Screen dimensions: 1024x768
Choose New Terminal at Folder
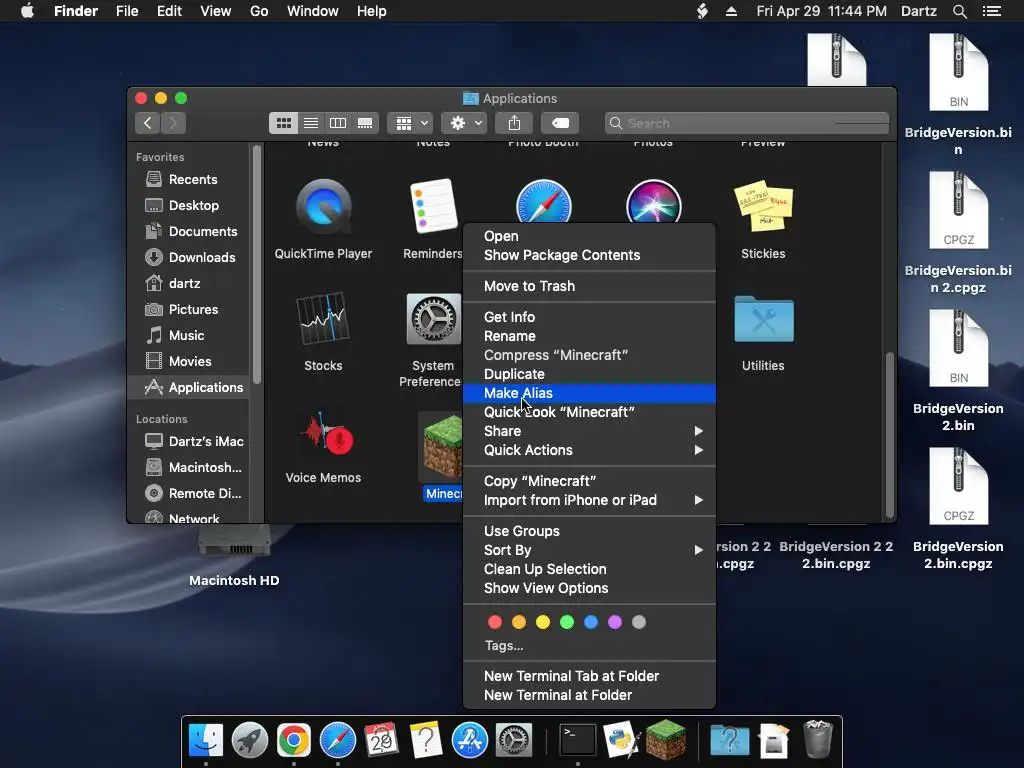tap(589, 695)
